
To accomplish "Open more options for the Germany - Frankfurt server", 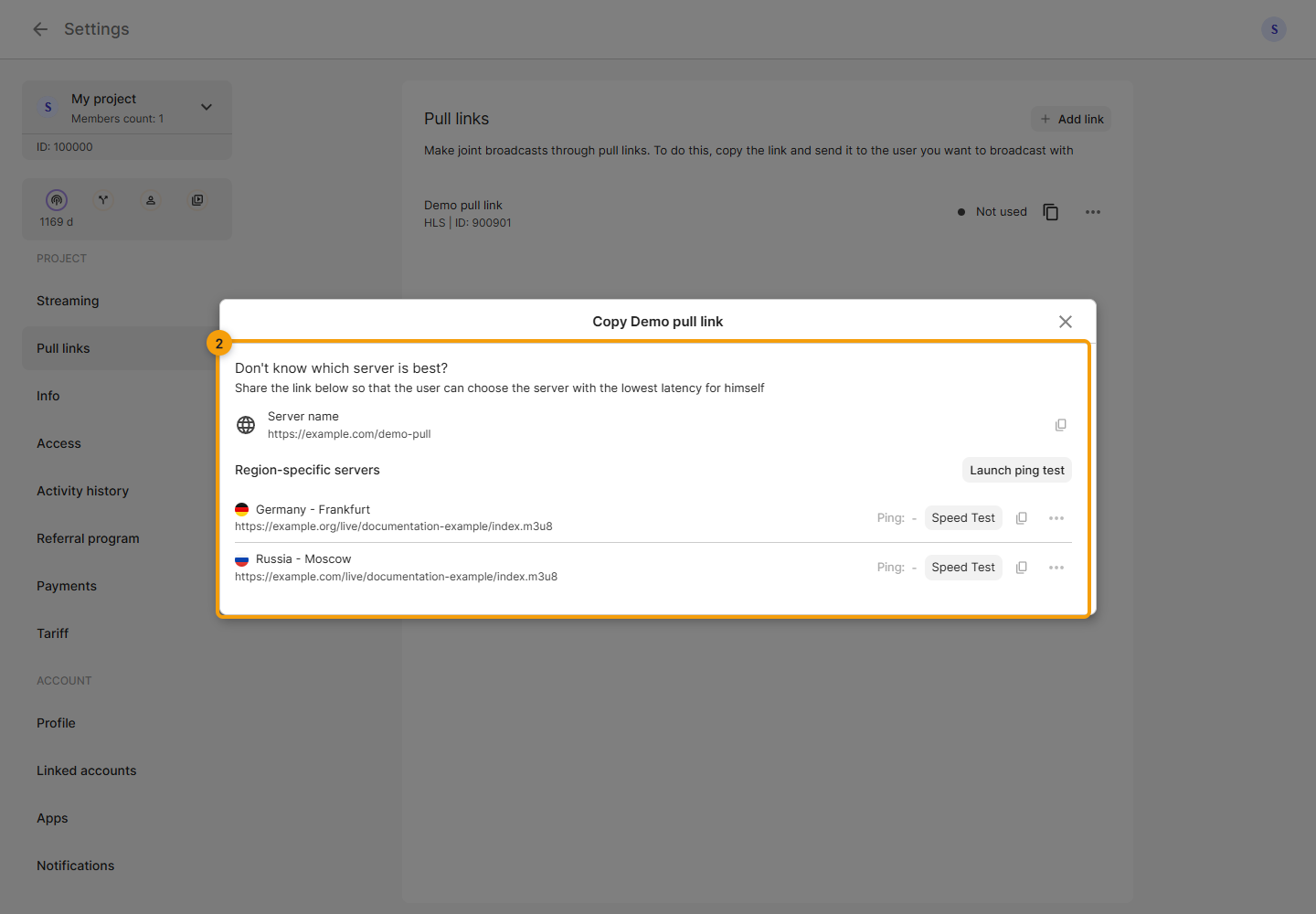I will 1056,518.
